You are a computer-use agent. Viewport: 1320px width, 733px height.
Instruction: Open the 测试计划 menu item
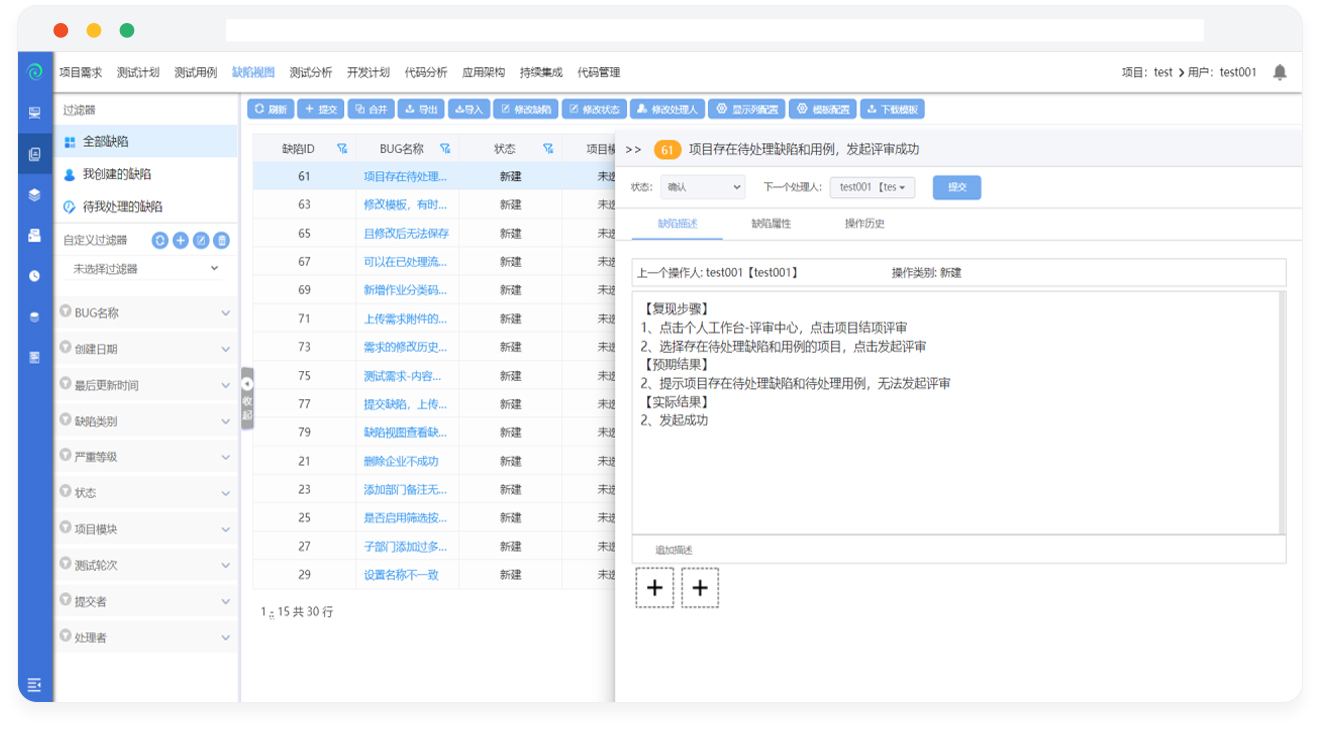tap(138, 72)
